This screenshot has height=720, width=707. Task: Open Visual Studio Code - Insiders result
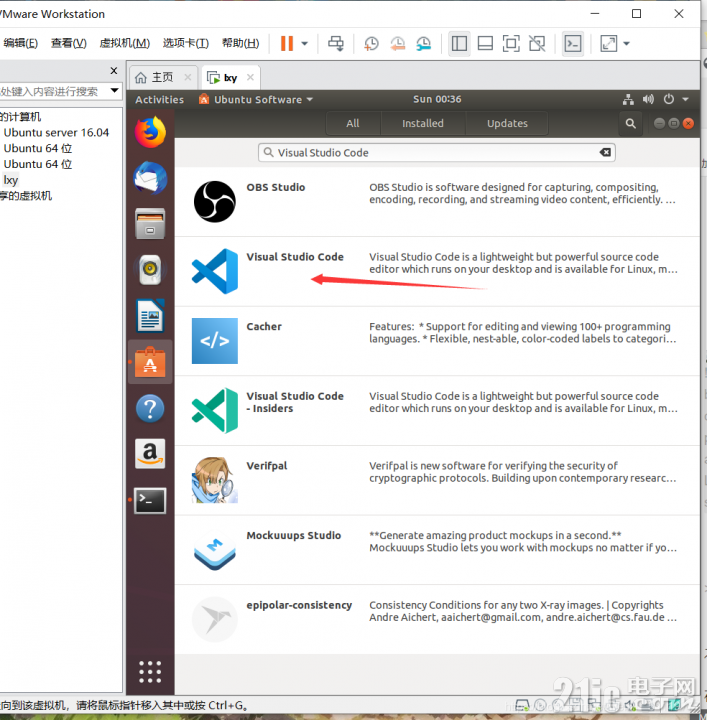[437, 411]
